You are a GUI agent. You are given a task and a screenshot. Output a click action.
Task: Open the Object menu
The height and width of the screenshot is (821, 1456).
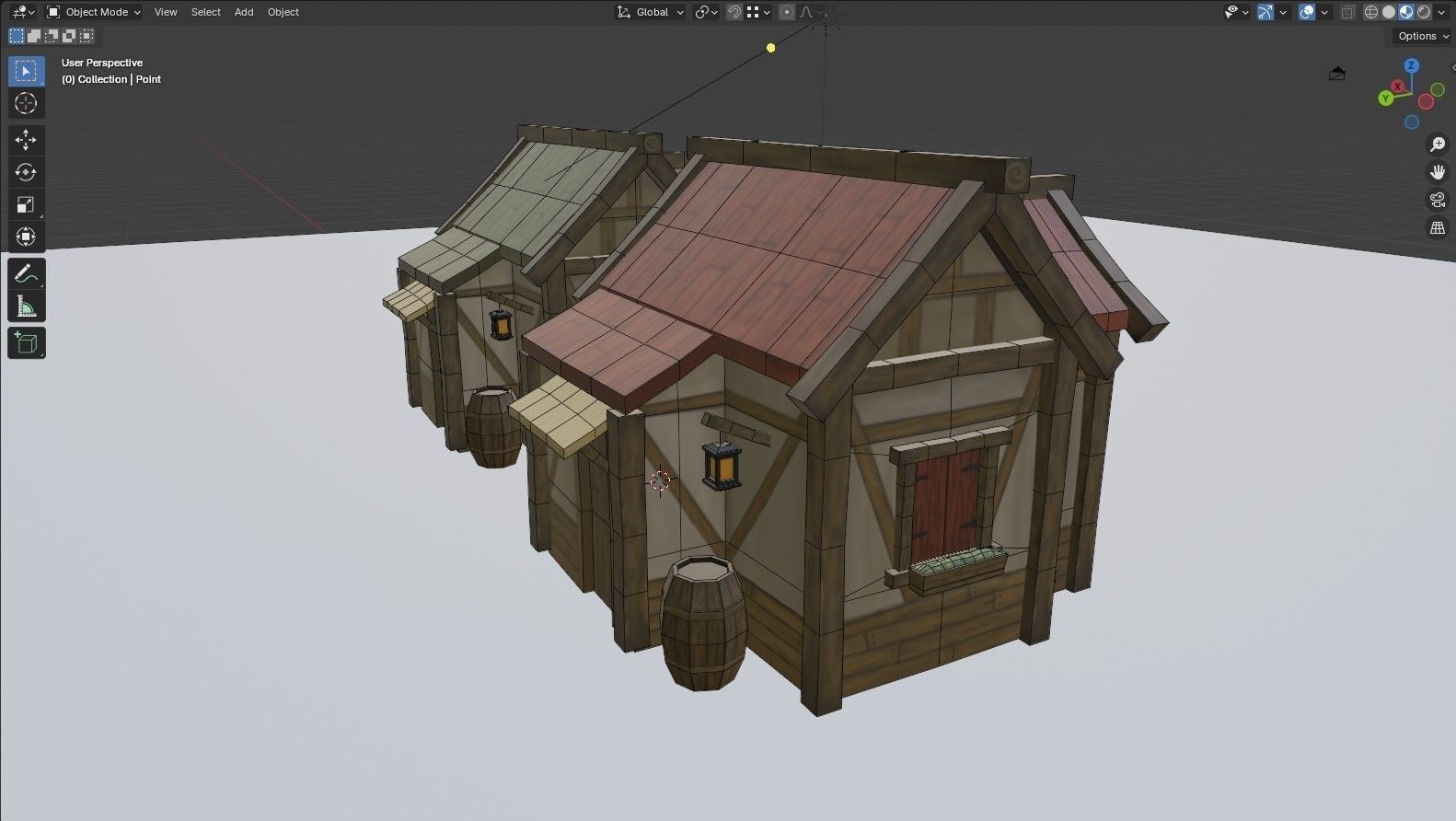click(283, 12)
